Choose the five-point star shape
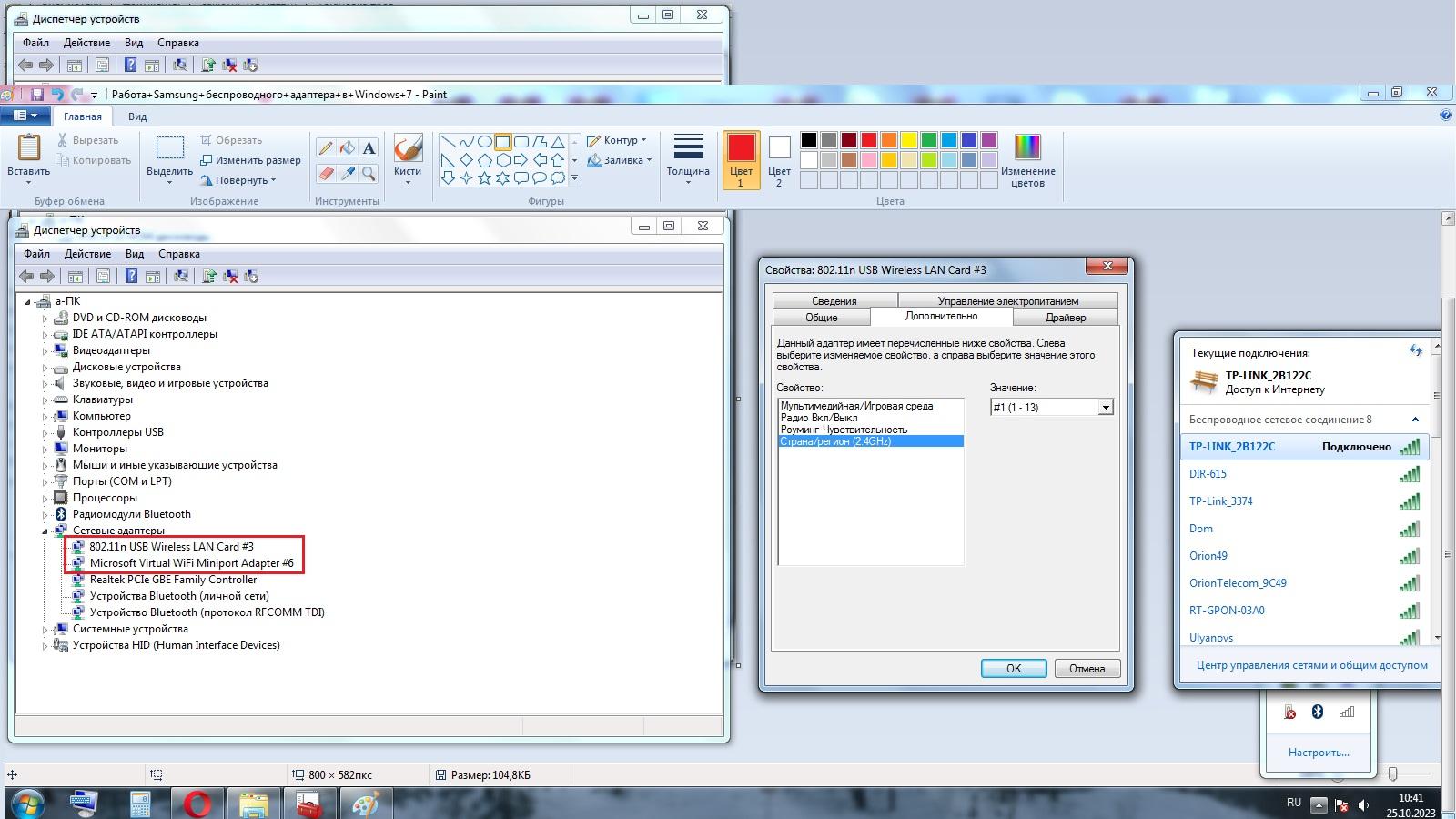Image resolution: width=1456 pixels, height=819 pixels. click(484, 178)
